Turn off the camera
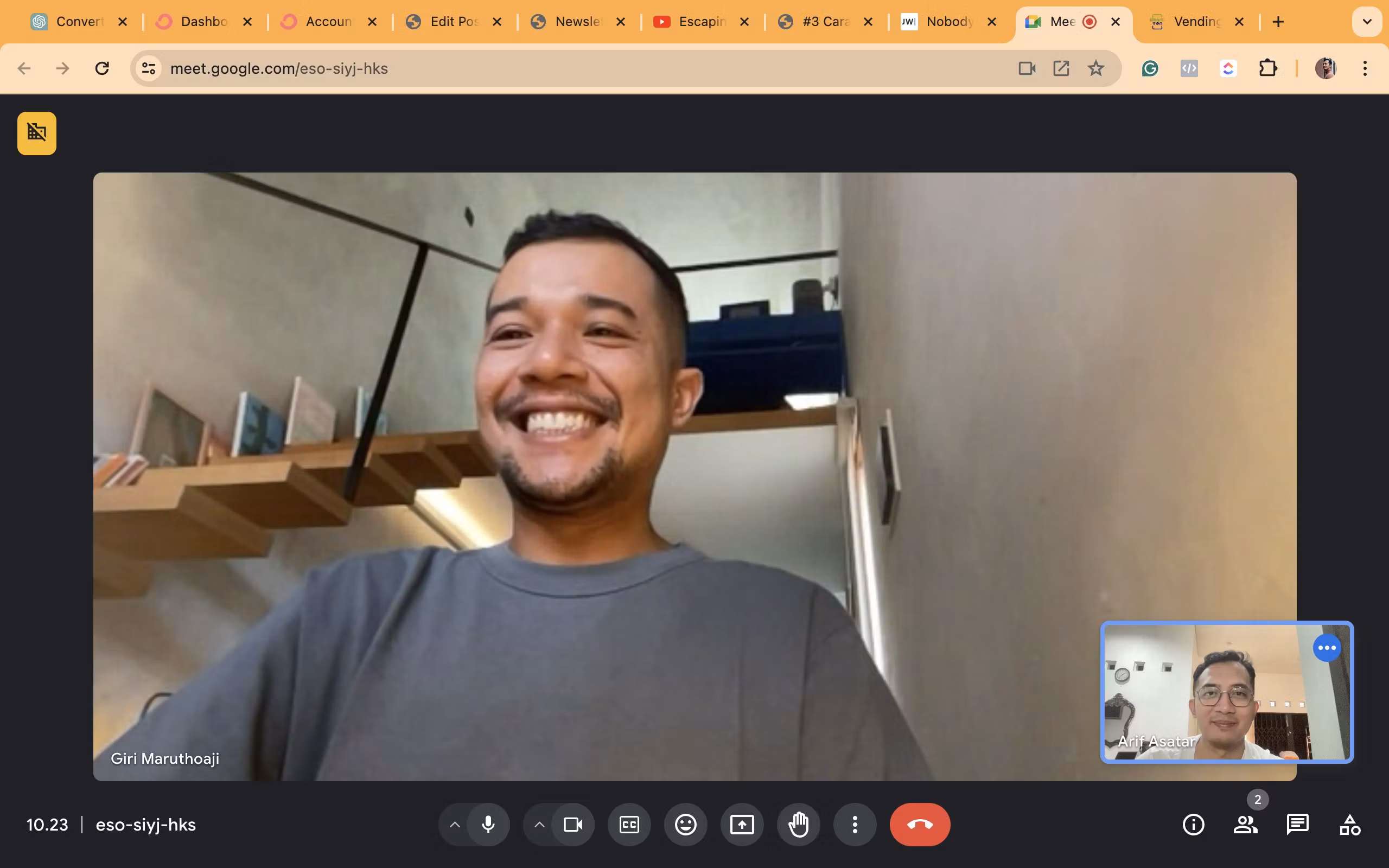This screenshot has width=1389, height=868. 573,825
